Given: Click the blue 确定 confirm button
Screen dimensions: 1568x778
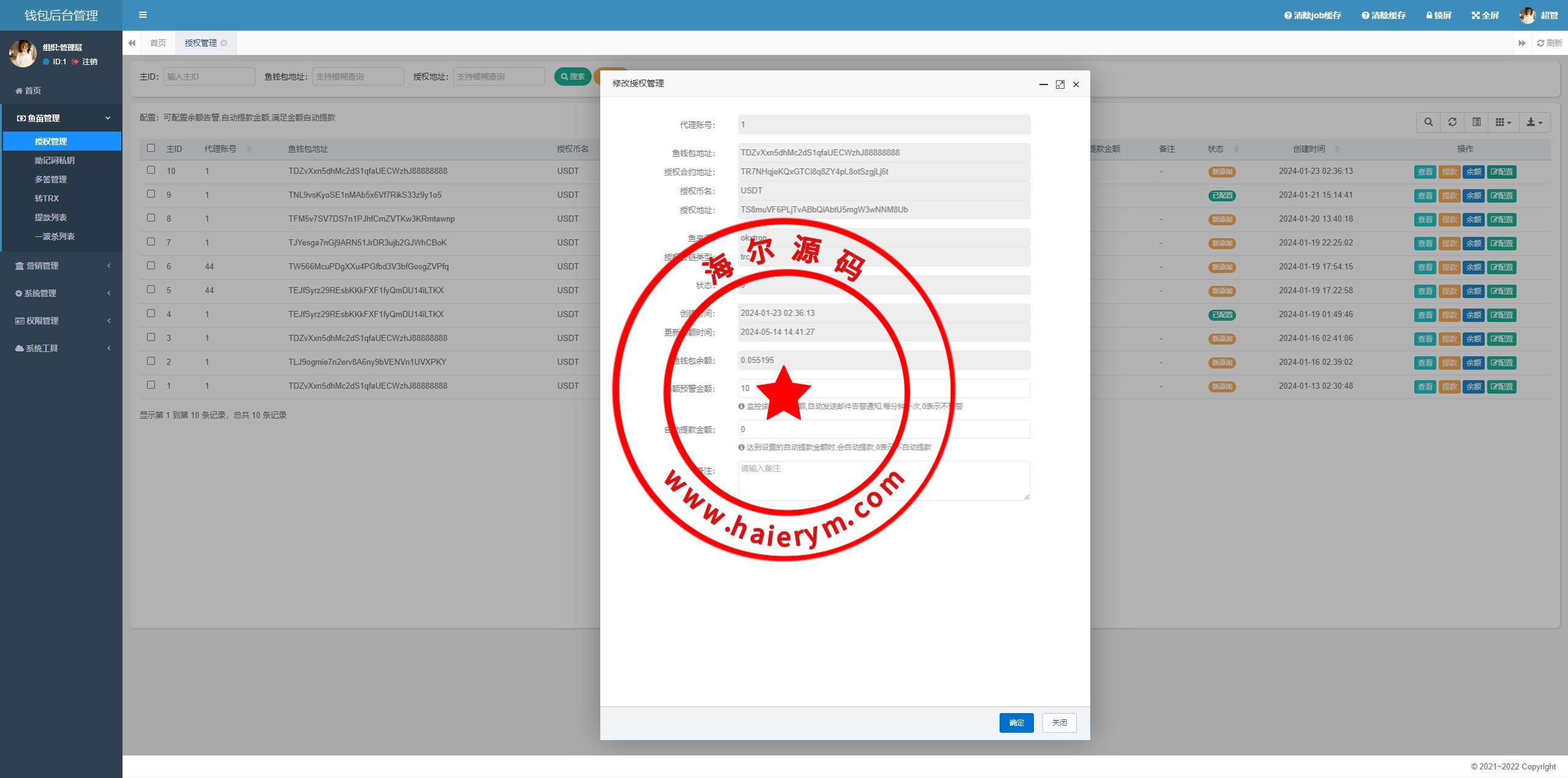Looking at the screenshot, I should pos(1016,723).
